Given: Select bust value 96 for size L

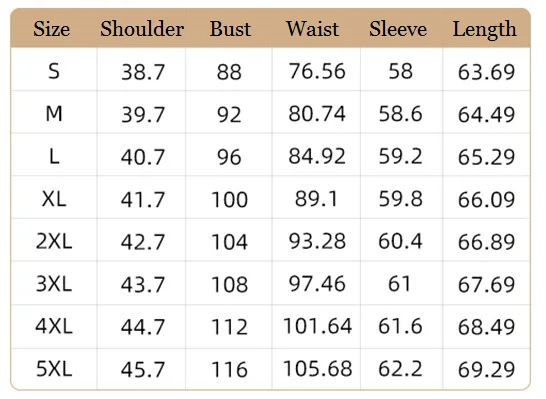Looking at the screenshot, I should pos(229,157).
